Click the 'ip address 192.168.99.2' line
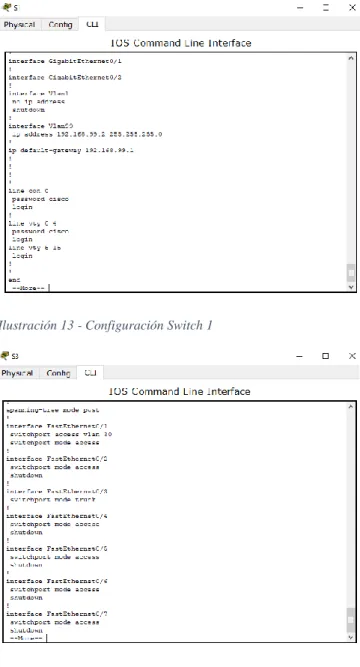Viewport: 360px width, 667px height. (x=87, y=134)
